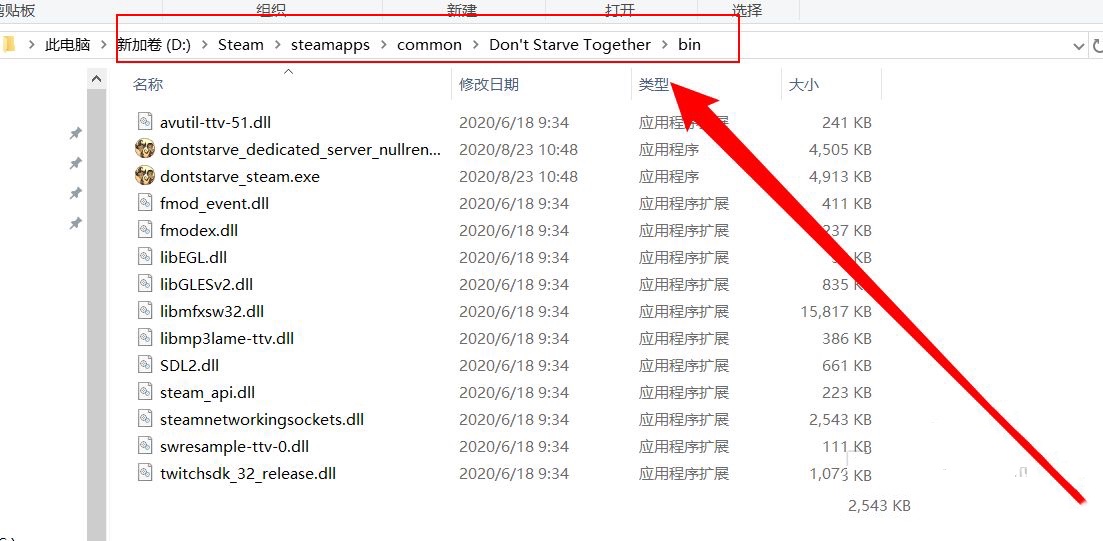Select file name libGLESv2.dll
This screenshot has height=541, width=1103.
tap(206, 285)
